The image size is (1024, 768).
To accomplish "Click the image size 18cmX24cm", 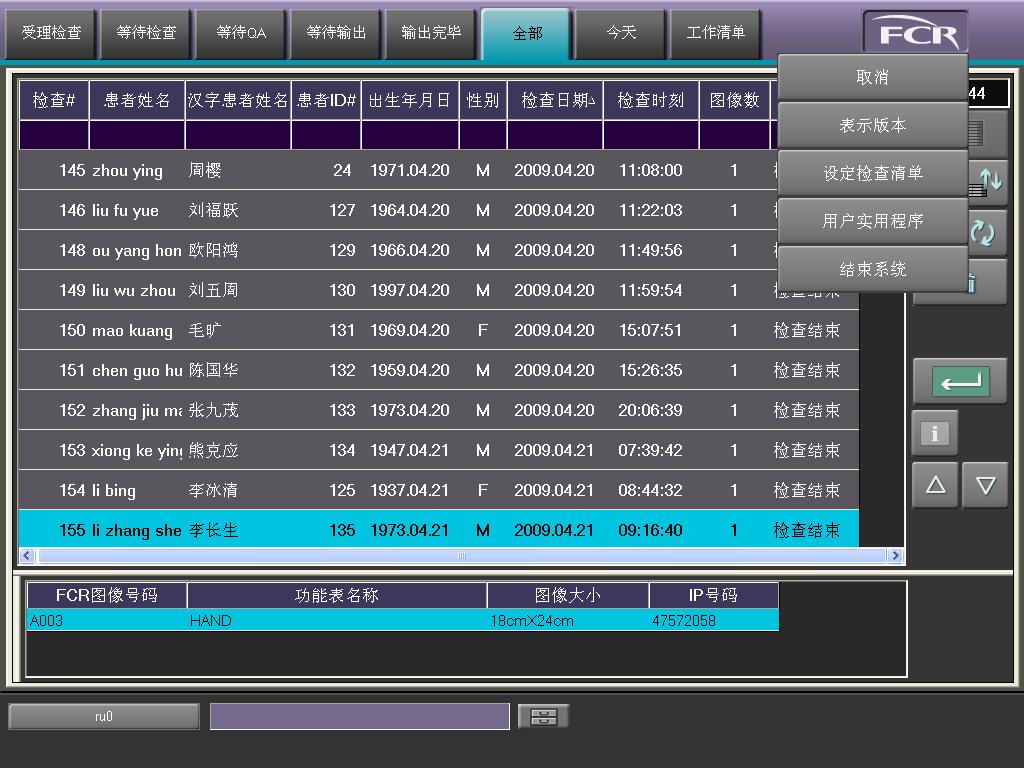I will coord(532,620).
